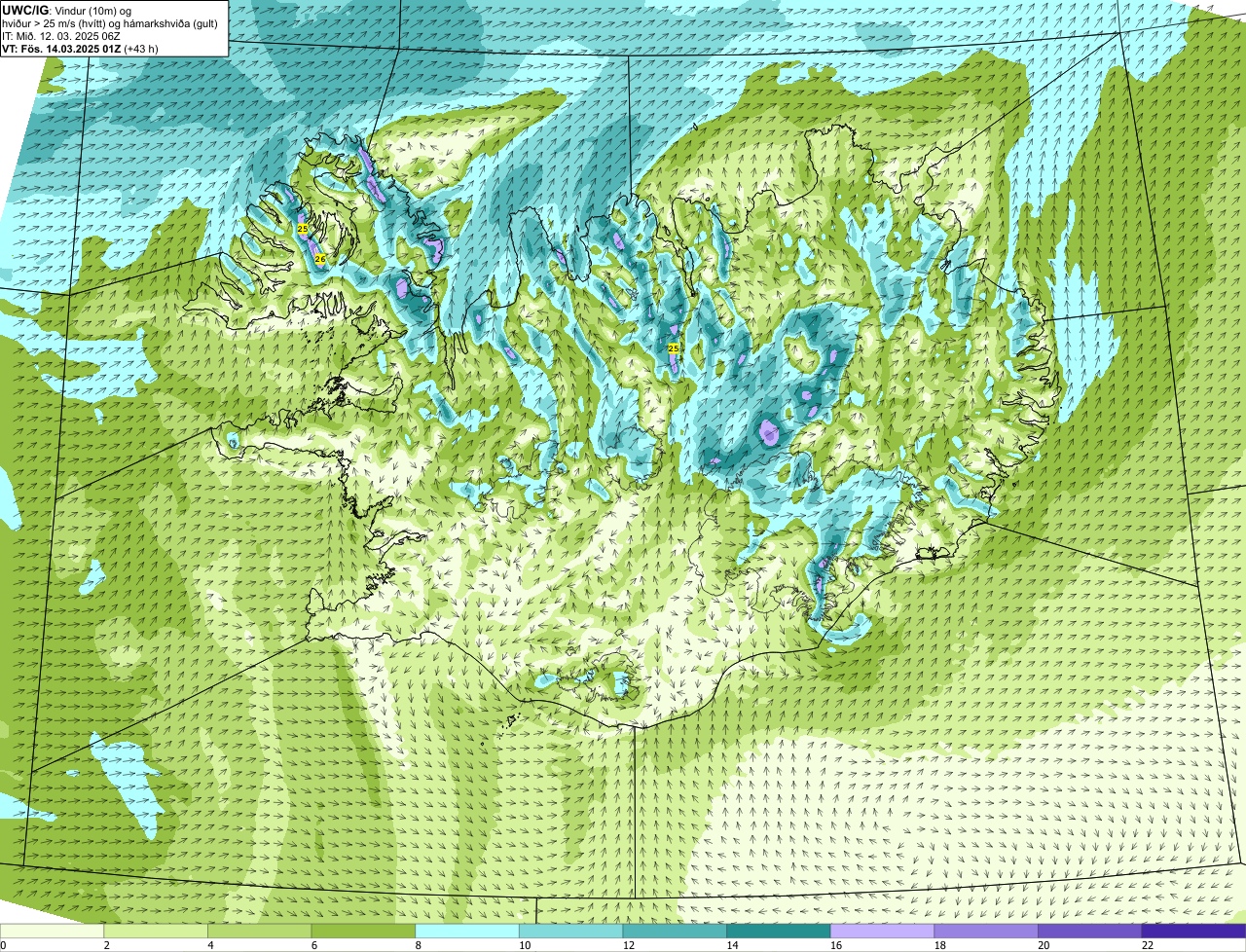This screenshot has height=952, width=1246.
Task: Click the '(+43 h)' forecast offset text
Action: point(141,49)
